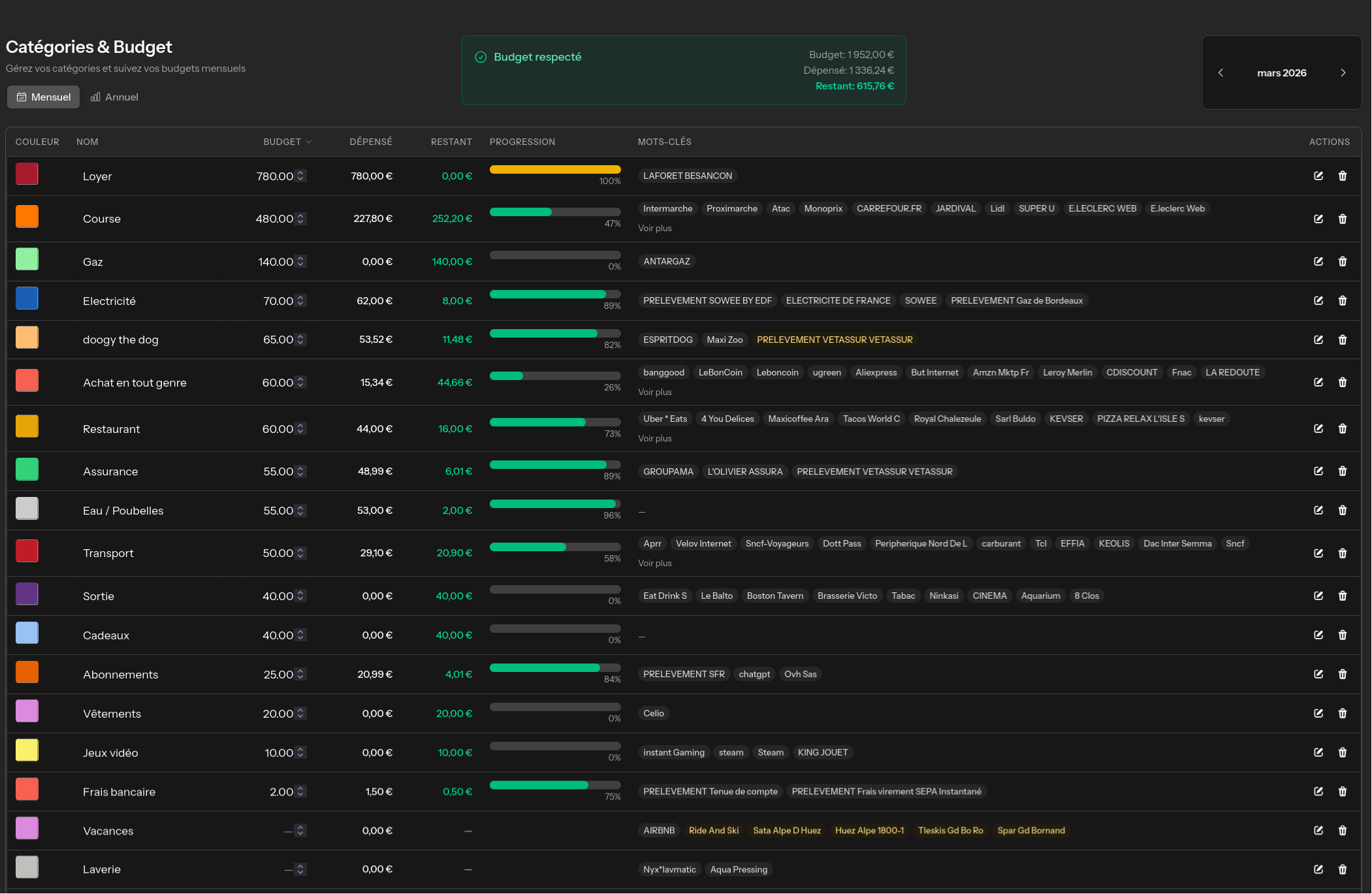Navigate to the next month
Viewport: 1372px width, 894px height.
[x=1343, y=72]
